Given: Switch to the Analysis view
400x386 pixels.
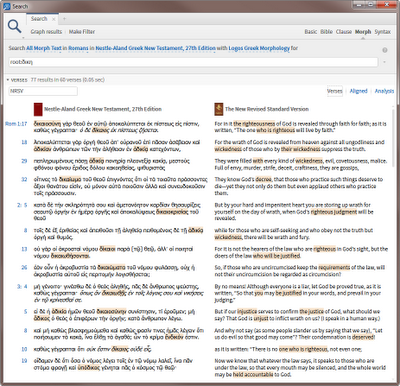Looking at the screenshot, I should point(384,91).
